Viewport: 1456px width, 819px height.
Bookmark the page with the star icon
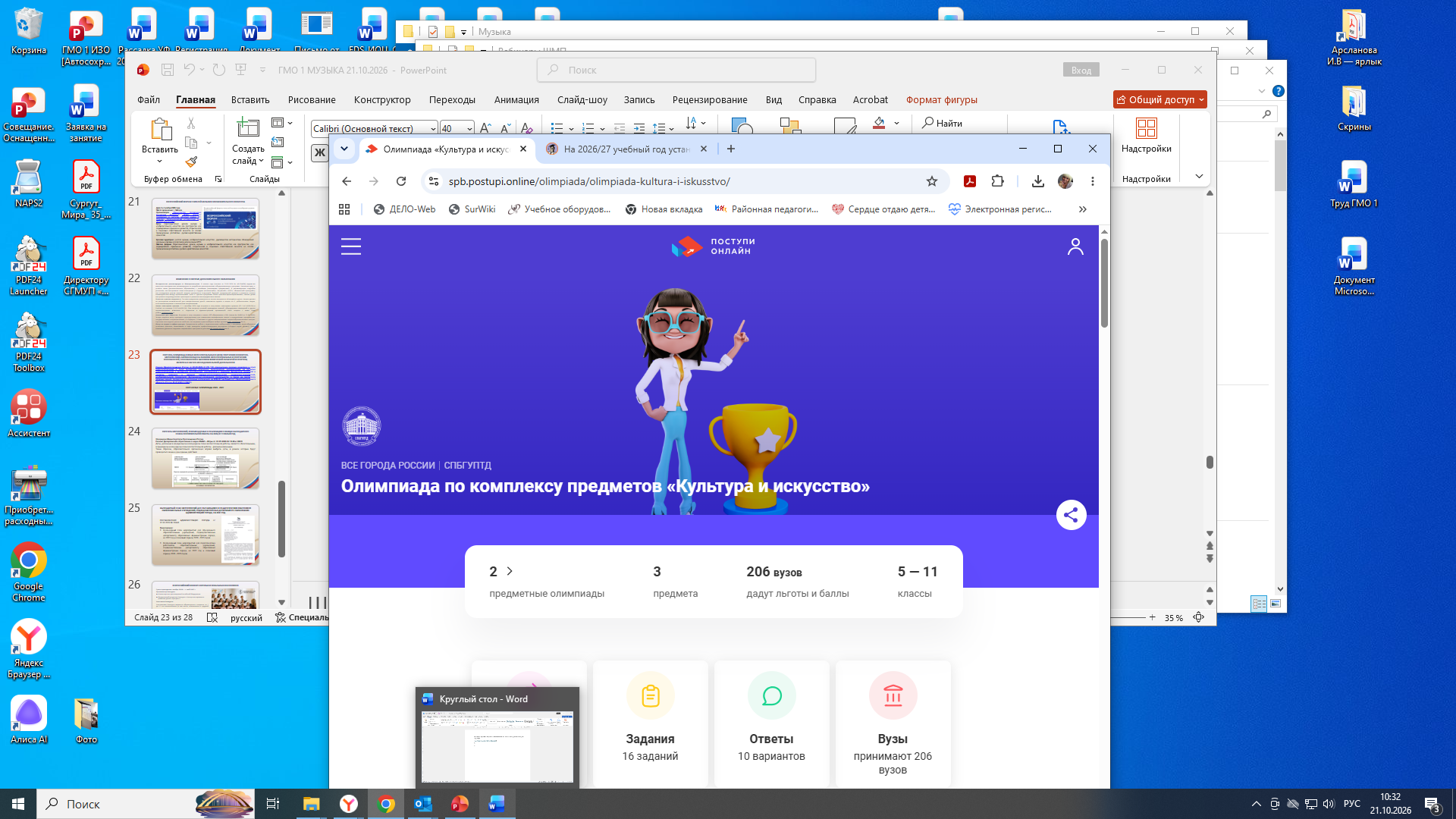[x=932, y=181]
